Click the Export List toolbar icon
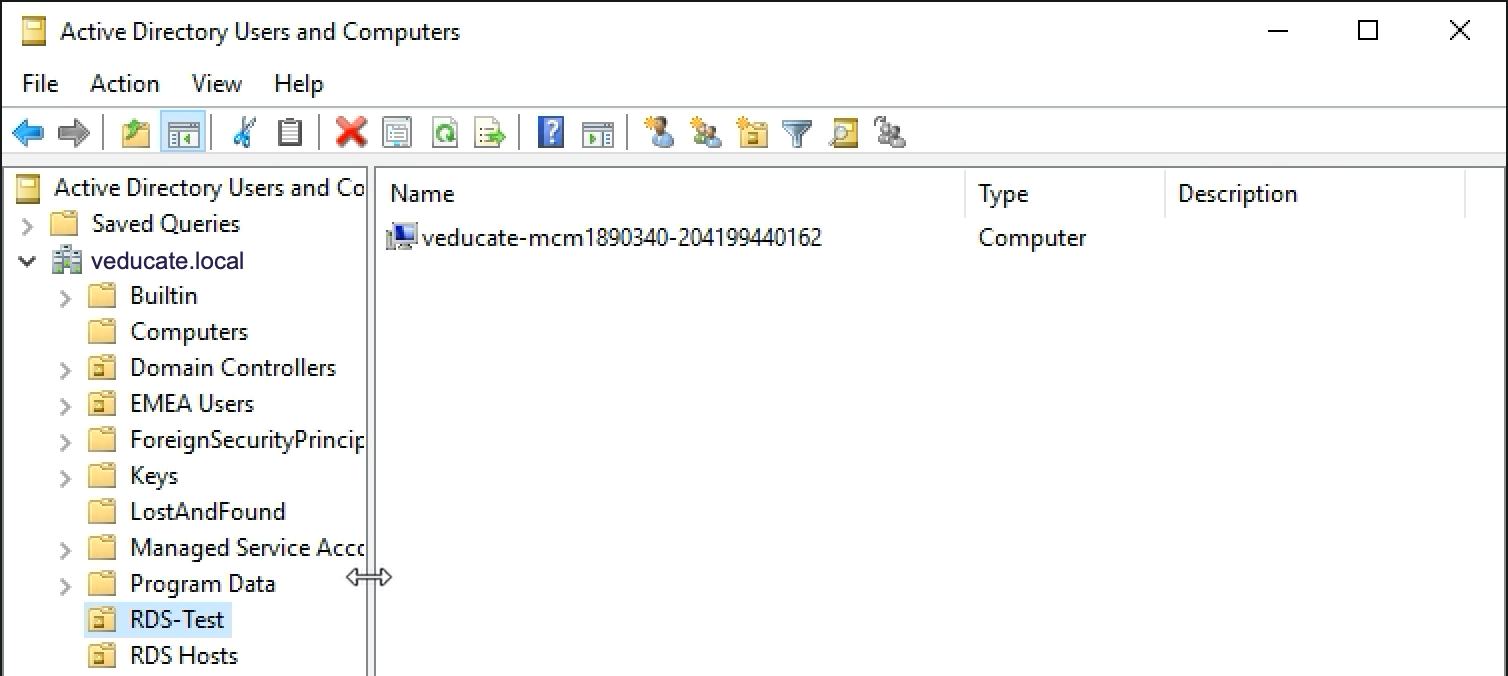 [x=490, y=132]
